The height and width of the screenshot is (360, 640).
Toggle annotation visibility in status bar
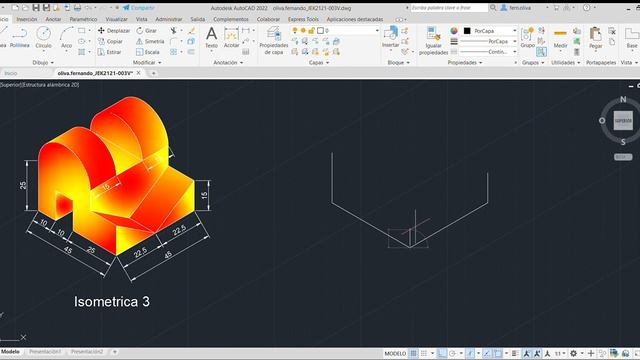[x=527, y=353]
